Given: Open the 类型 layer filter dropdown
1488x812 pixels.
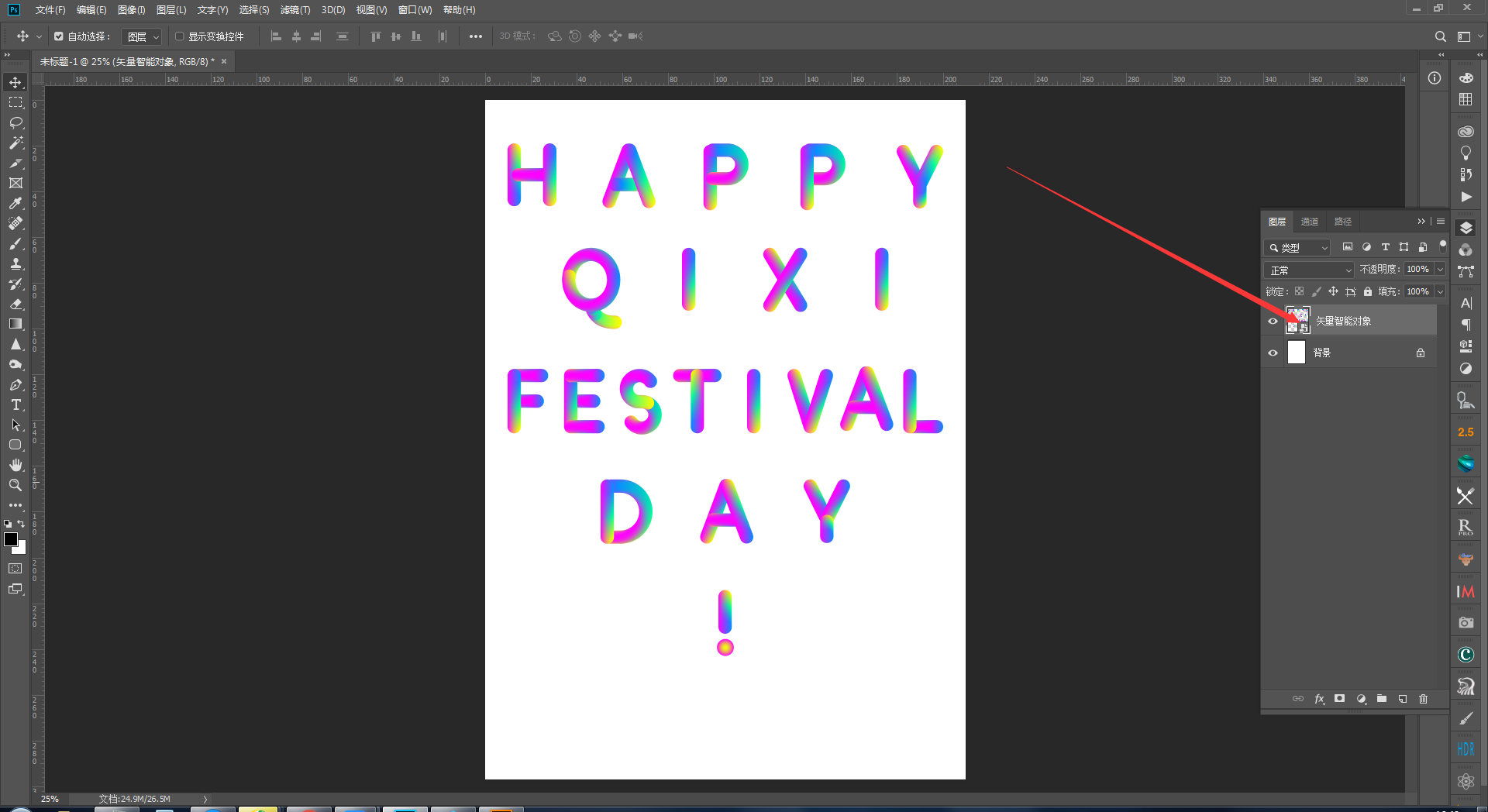Looking at the screenshot, I should [1298, 248].
